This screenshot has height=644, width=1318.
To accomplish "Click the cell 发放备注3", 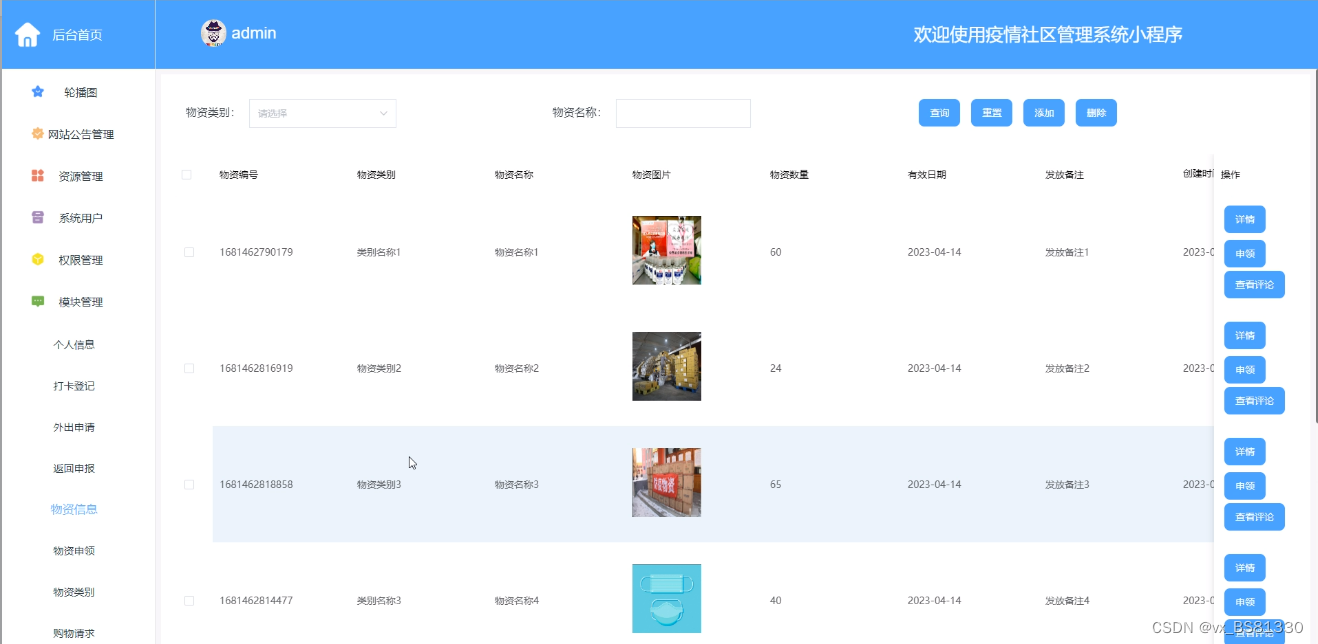I will click(1067, 484).
